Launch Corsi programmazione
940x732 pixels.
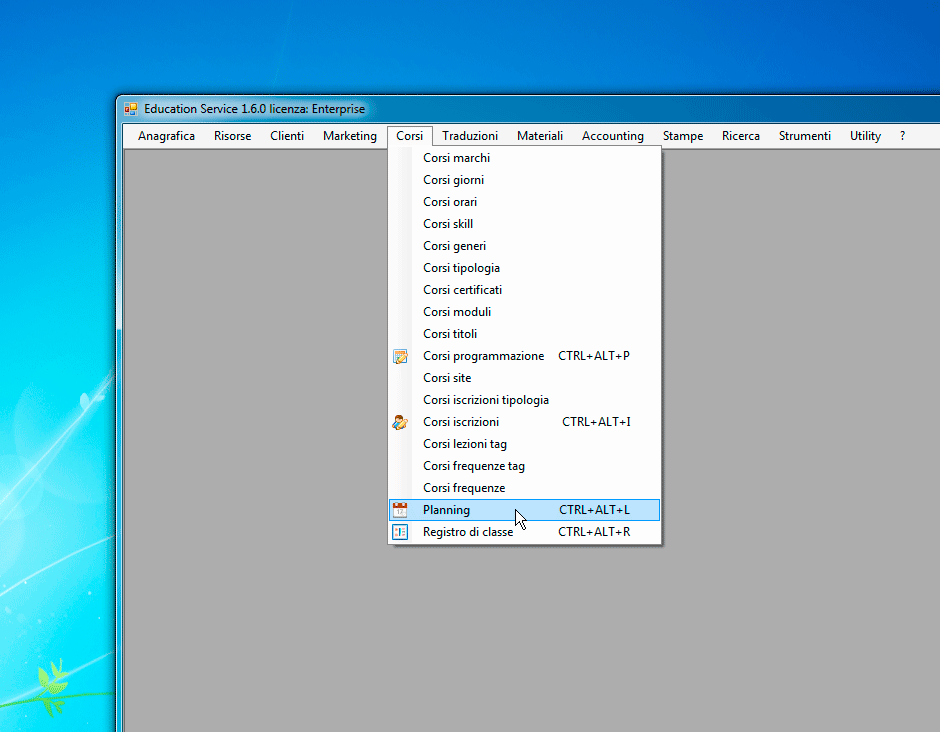[x=525, y=356]
